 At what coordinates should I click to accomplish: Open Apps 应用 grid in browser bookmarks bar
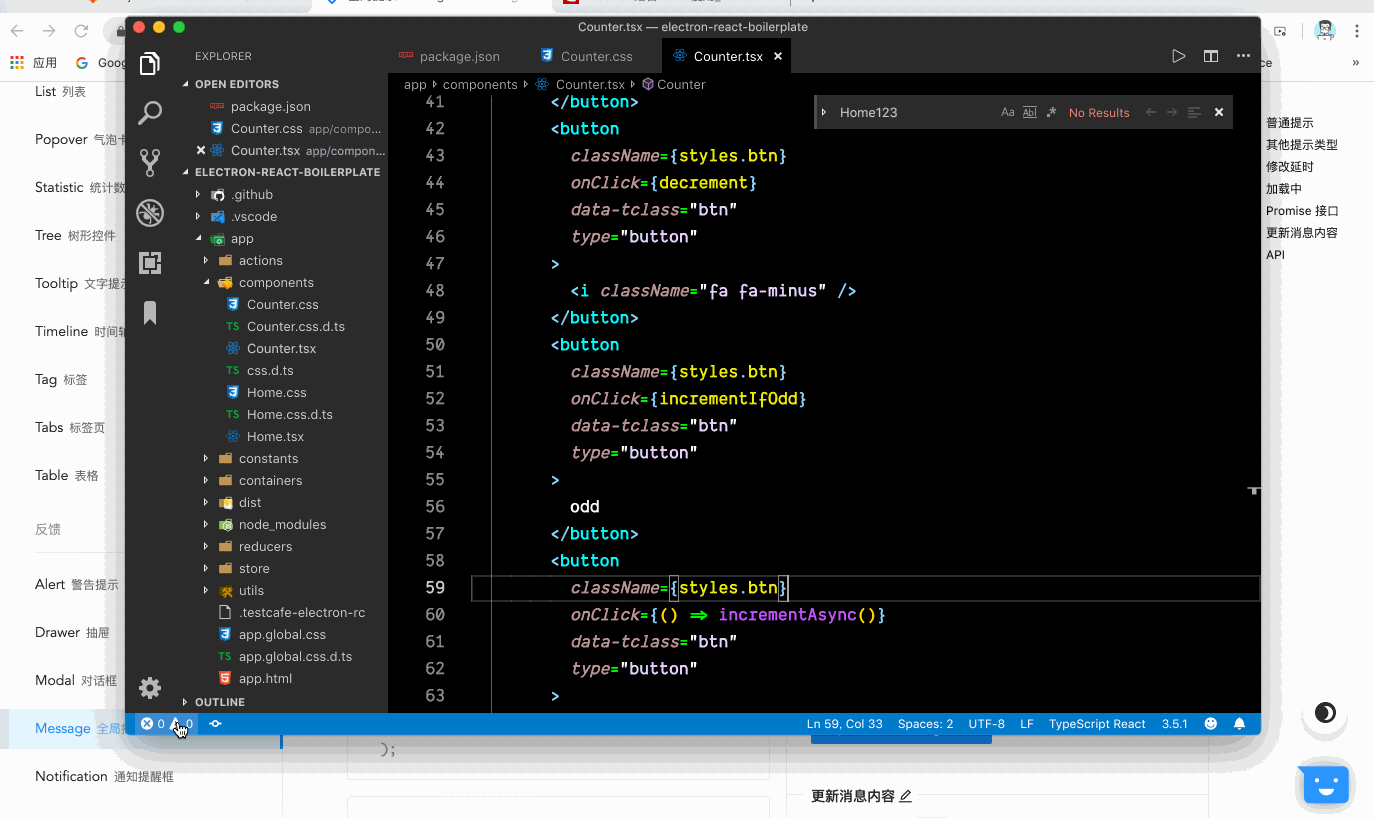[x=33, y=62]
